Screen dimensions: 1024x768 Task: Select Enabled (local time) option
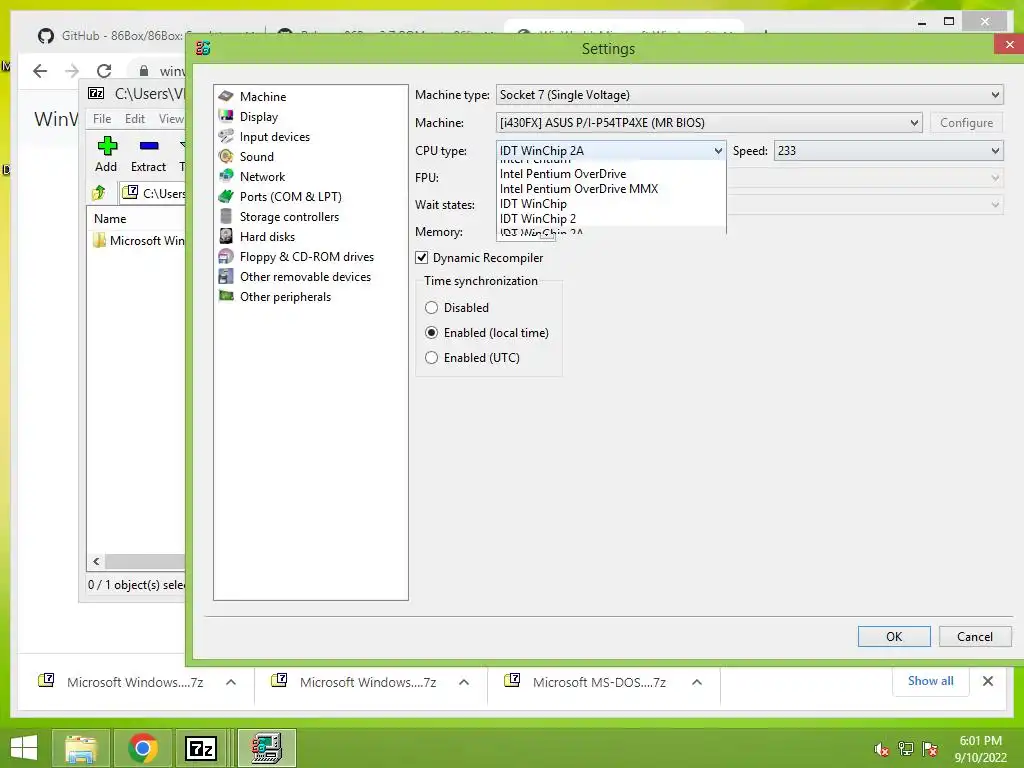click(431, 332)
